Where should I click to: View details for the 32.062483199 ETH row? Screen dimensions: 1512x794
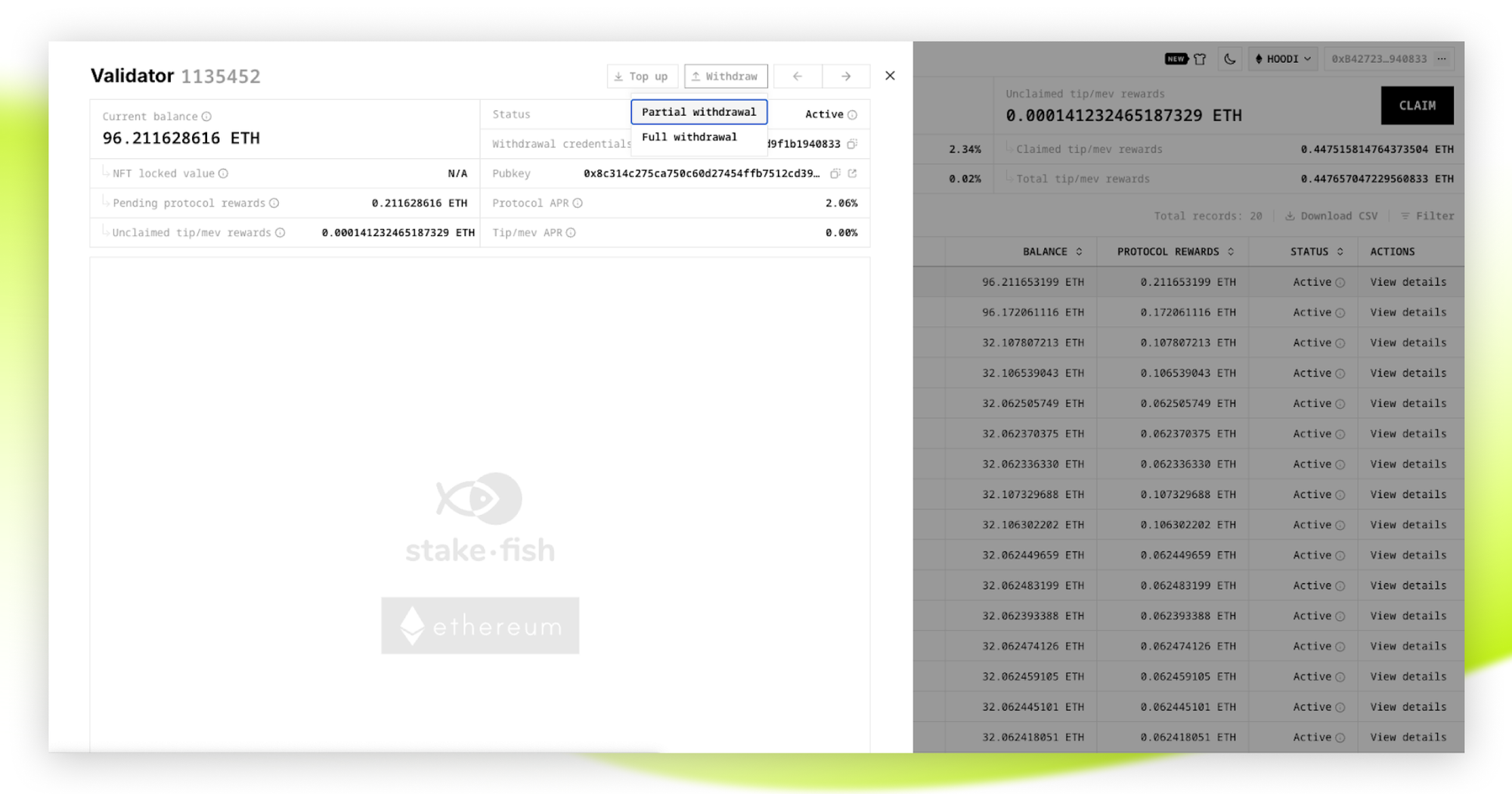1408,586
